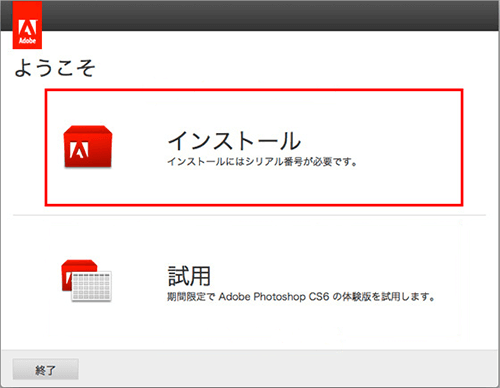This screenshot has height=388, width=500.
Task: Click the Adobe logo in the header
Action: [x=27, y=25]
